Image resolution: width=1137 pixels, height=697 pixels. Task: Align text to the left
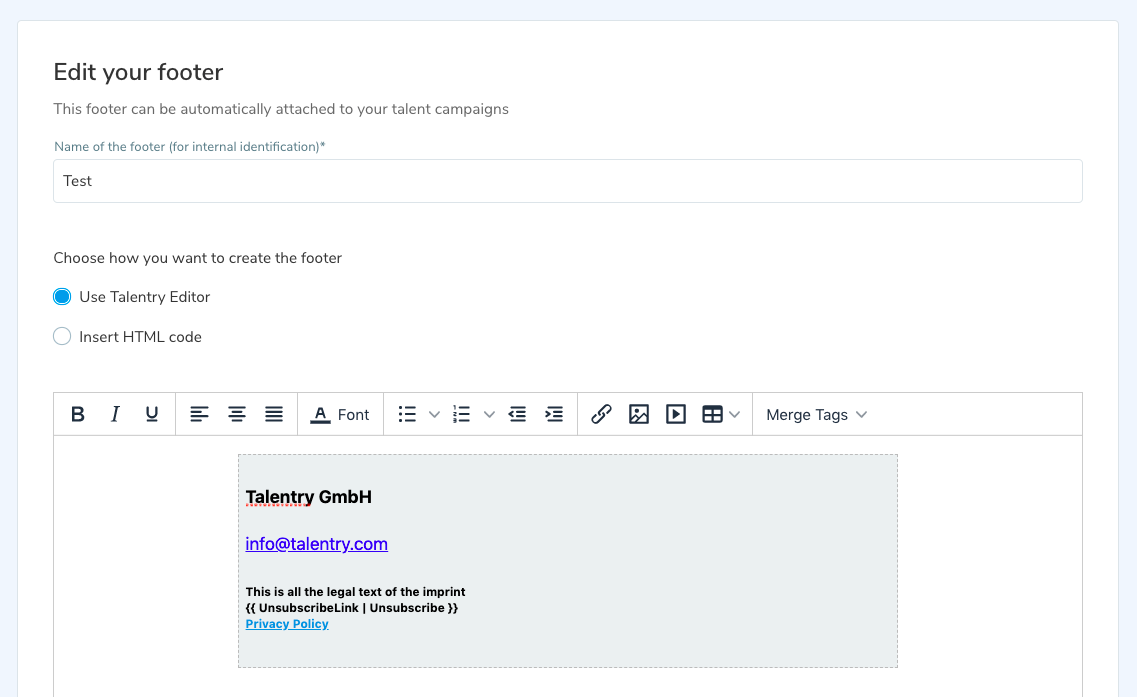(x=200, y=414)
